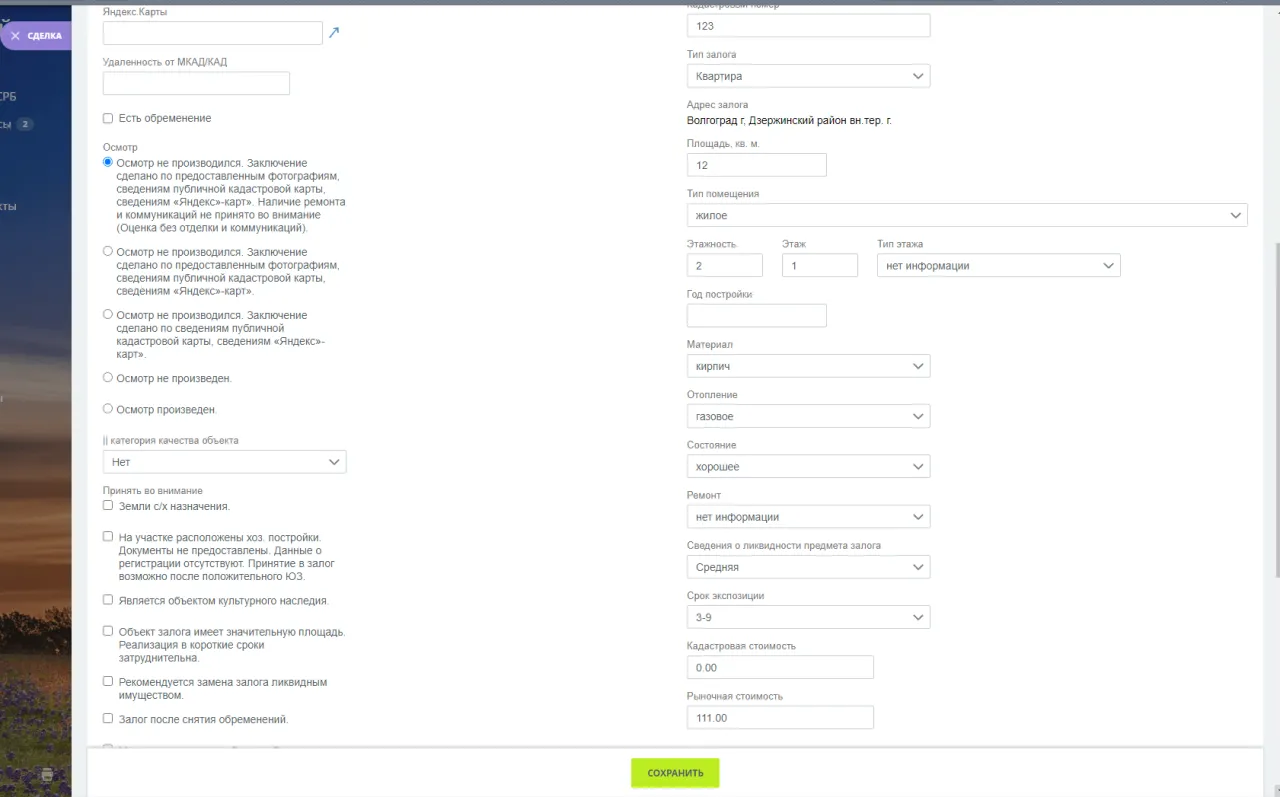The height and width of the screenshot is (797, 1280).
Task: Check the Земли с/х назначения option
Action: [108, 506]
